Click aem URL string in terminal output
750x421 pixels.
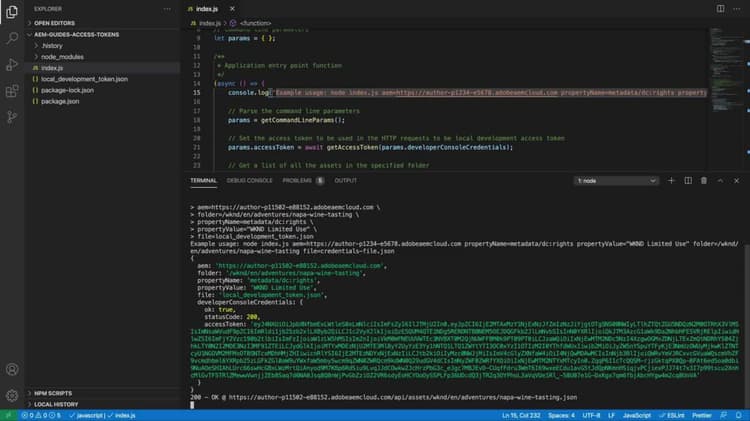(299, 266)
